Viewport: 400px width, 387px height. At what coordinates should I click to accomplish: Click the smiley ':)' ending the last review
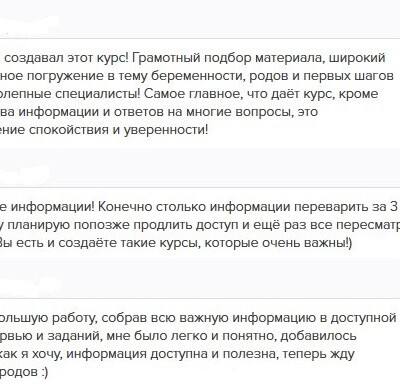pyautogui.click(x=45, y=372)
